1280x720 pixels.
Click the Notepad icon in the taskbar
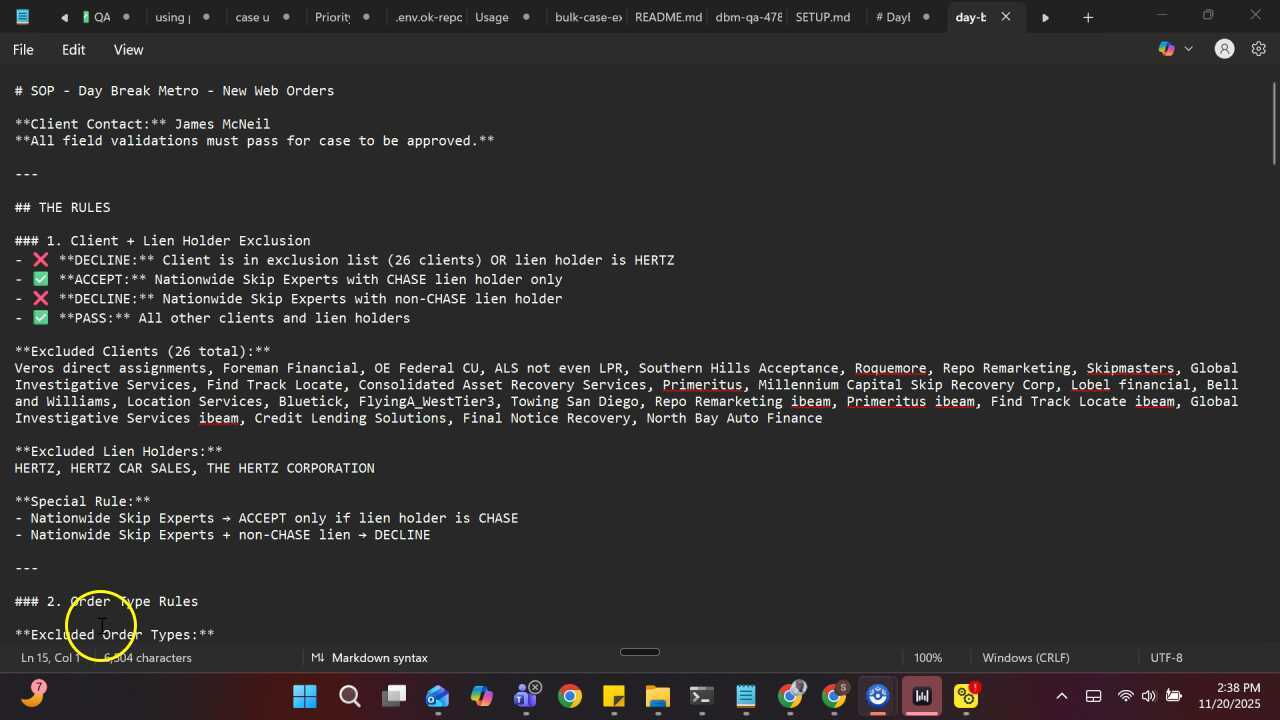pos(745,696)
